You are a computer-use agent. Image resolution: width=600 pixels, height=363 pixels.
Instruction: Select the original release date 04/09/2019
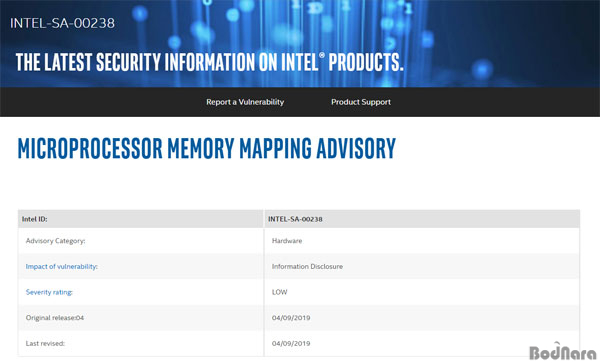pyautogui.click(x=291, y=318)
